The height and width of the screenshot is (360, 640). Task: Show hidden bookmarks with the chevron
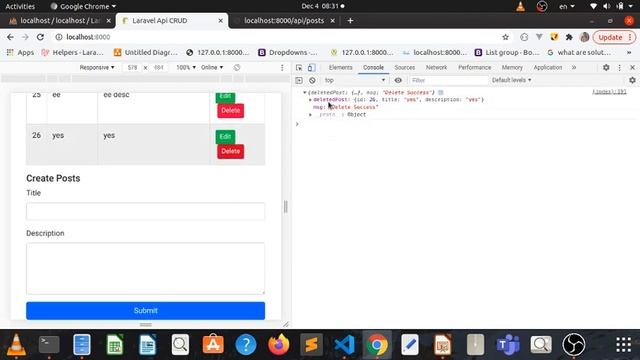(x=629, y=53)
